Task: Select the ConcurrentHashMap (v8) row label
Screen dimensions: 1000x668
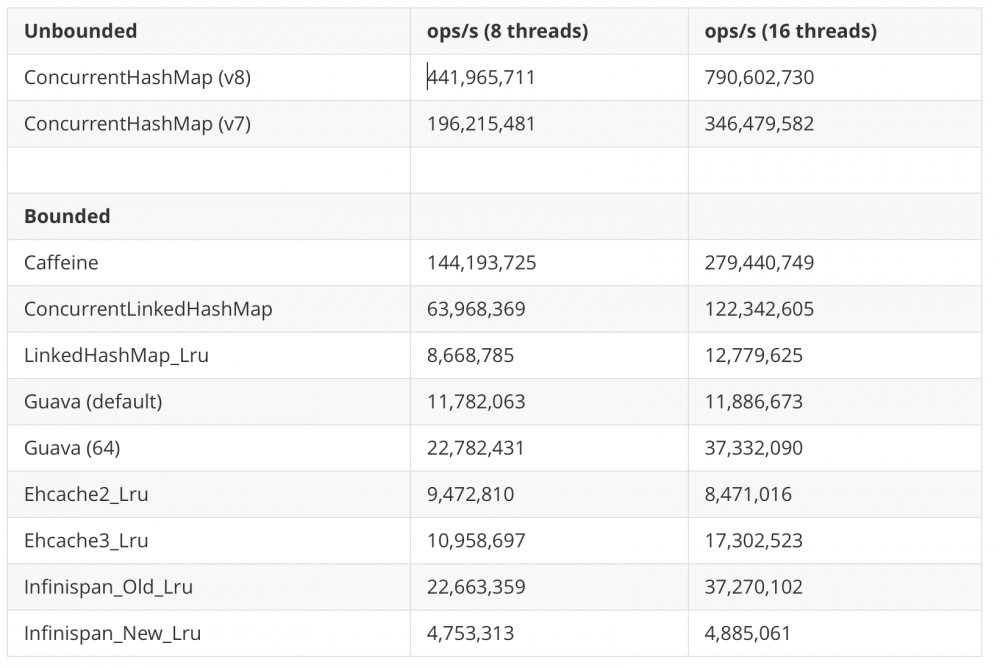Action: [x=137, y=77]
